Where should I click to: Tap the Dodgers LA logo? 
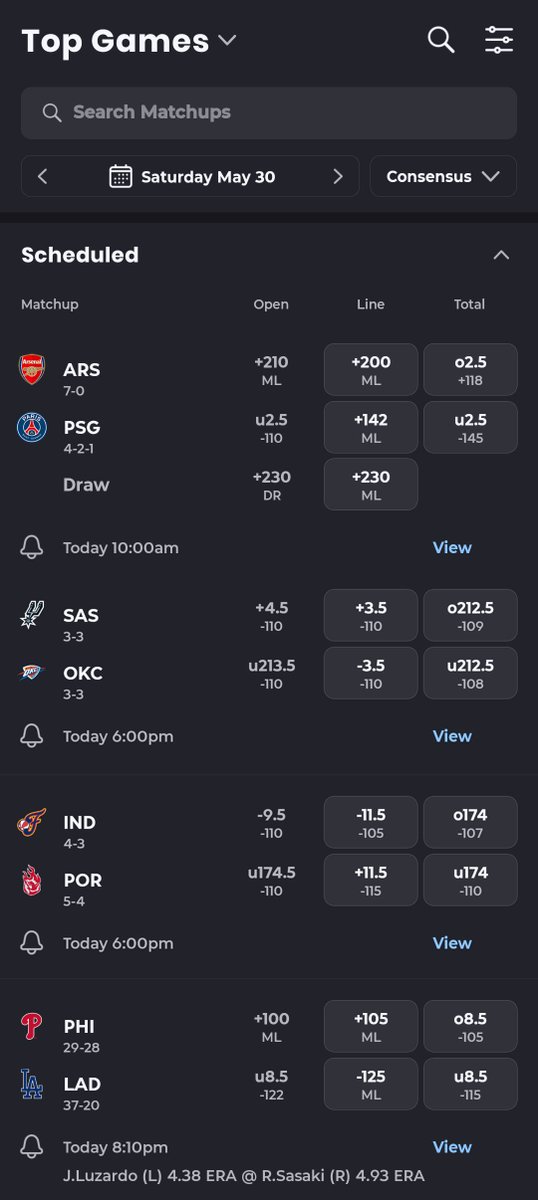pyautogui.click(x=32, y=1084)
